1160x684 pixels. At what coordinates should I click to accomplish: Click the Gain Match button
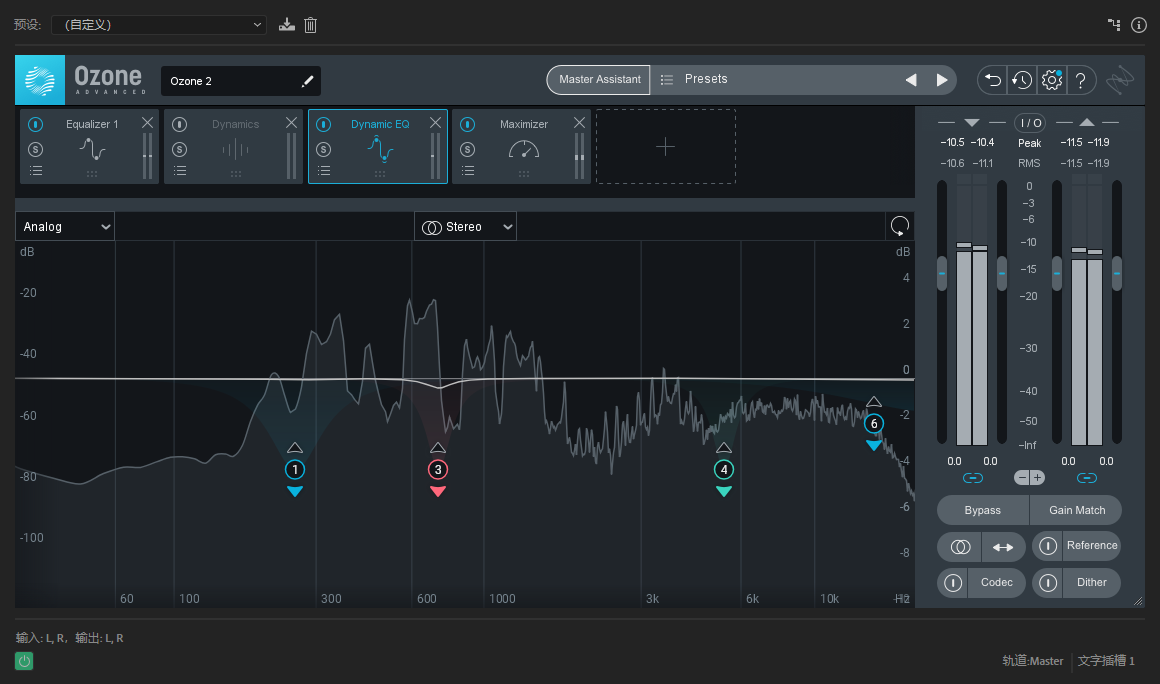point(1076,510)
